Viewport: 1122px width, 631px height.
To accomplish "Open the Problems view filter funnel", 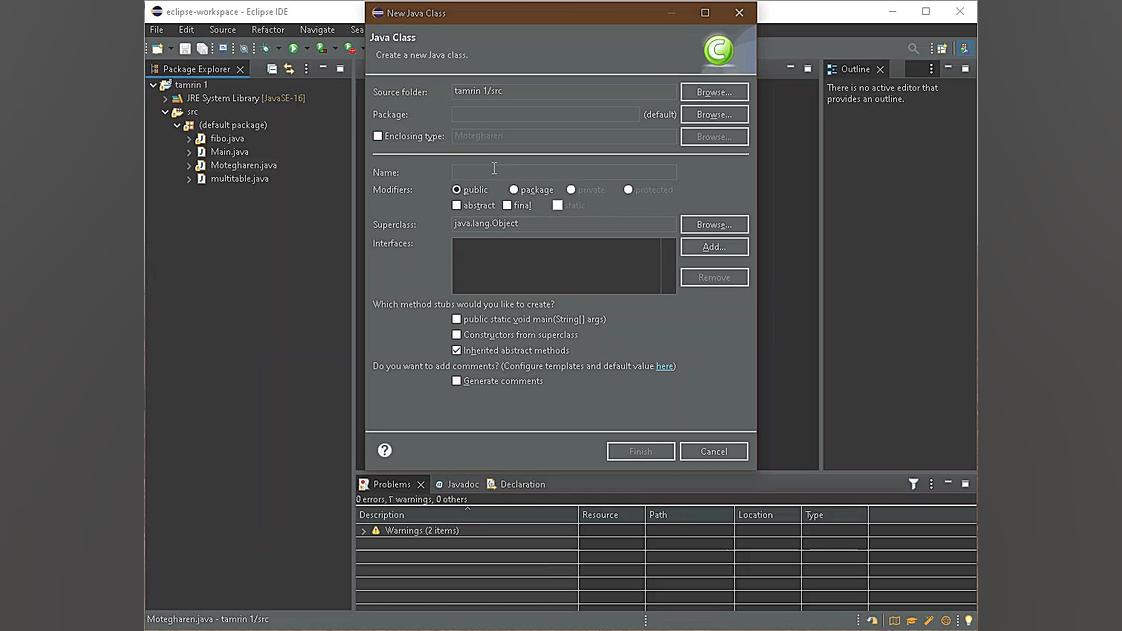I will coord(913,484).
